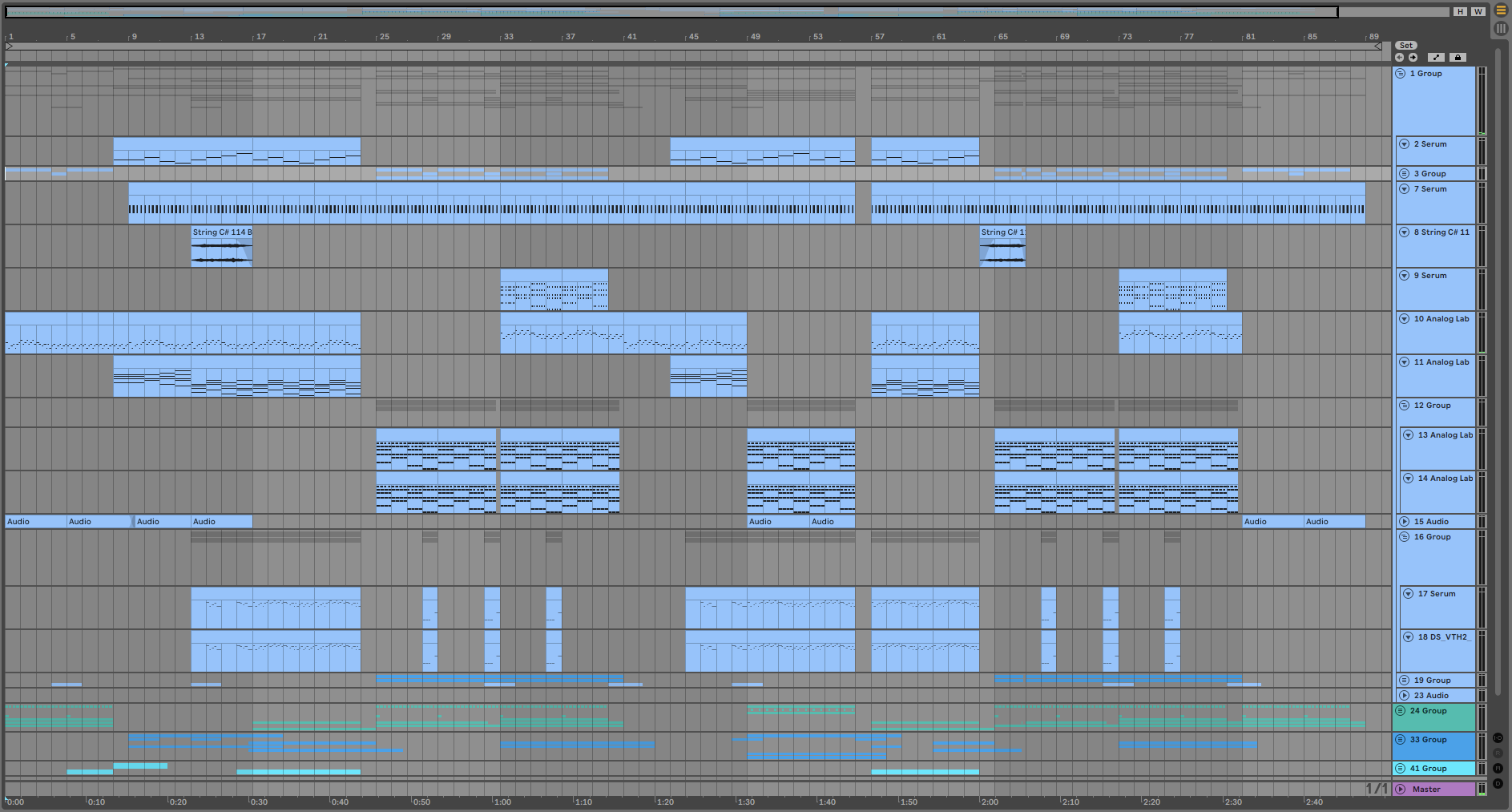Select the String C# clip at bar 65
Screen dimensions: 1512x812
pos(1002,246)
